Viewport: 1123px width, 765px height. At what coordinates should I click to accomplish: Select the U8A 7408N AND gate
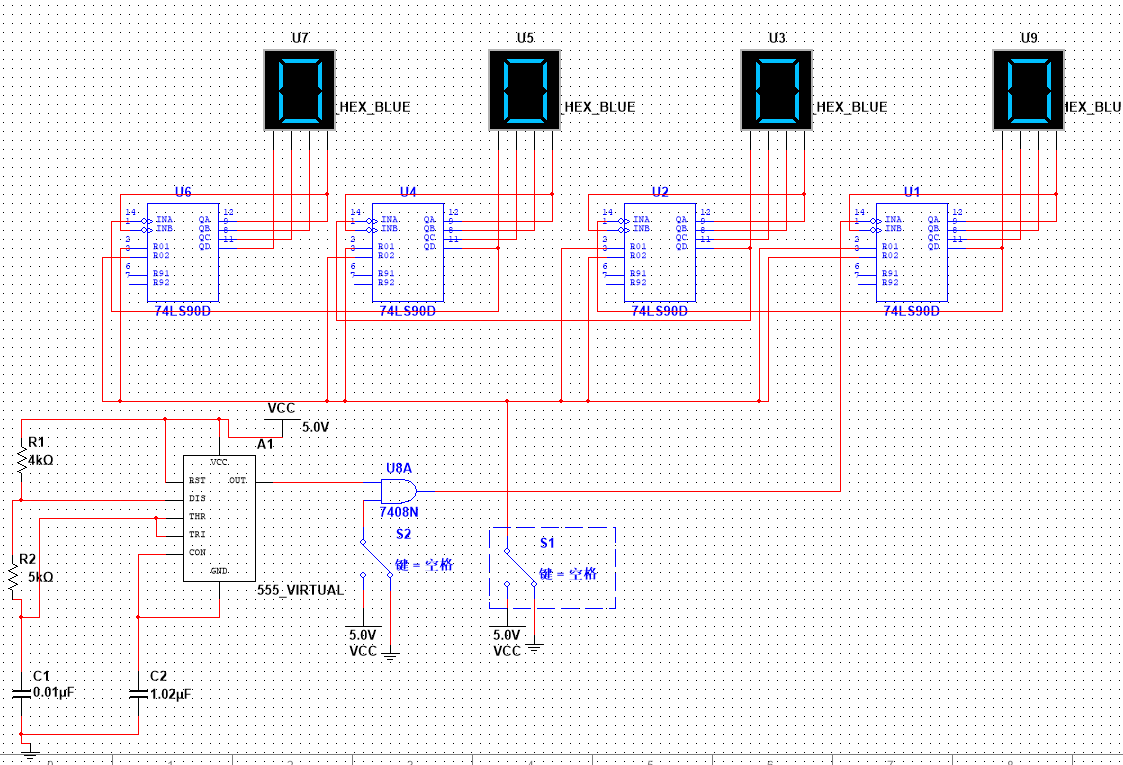point(399,491)
